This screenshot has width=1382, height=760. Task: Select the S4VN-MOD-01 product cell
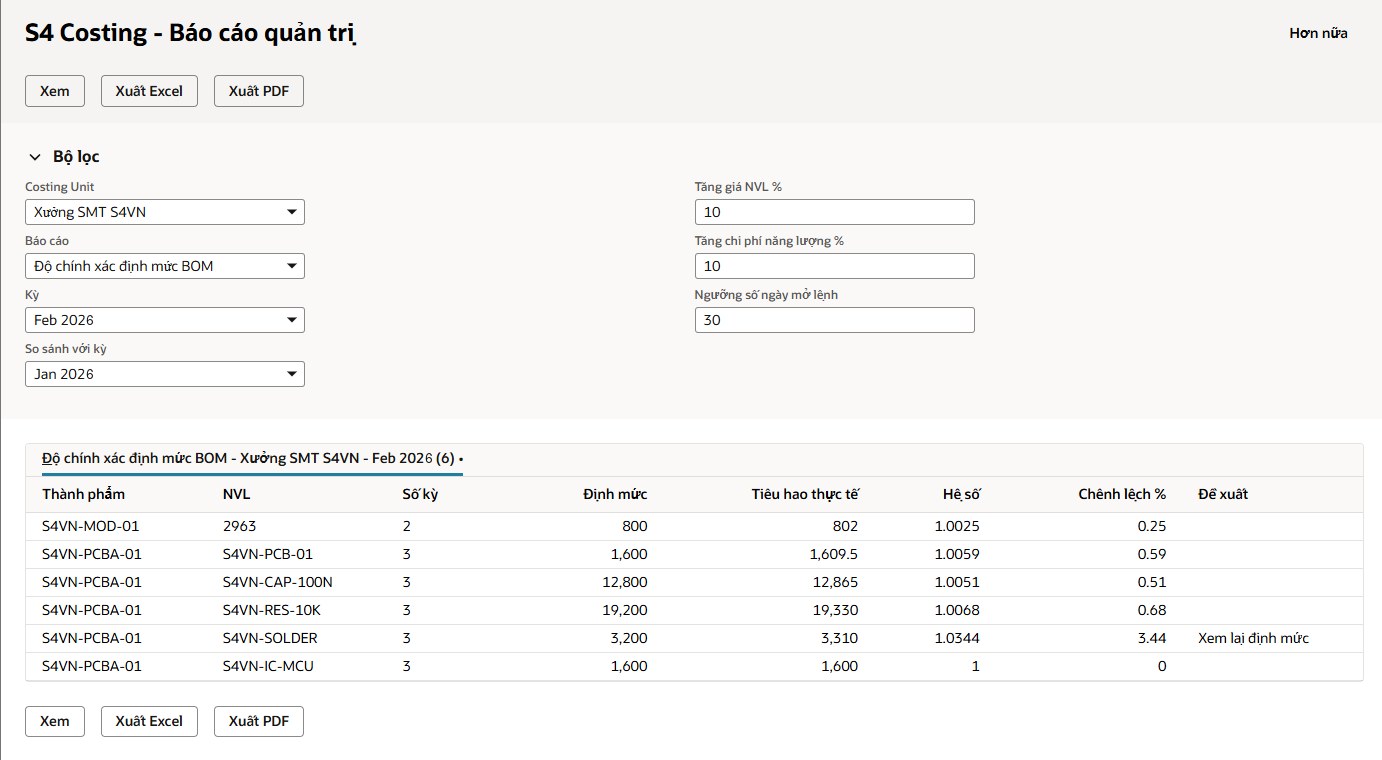(x=91, y=526)
